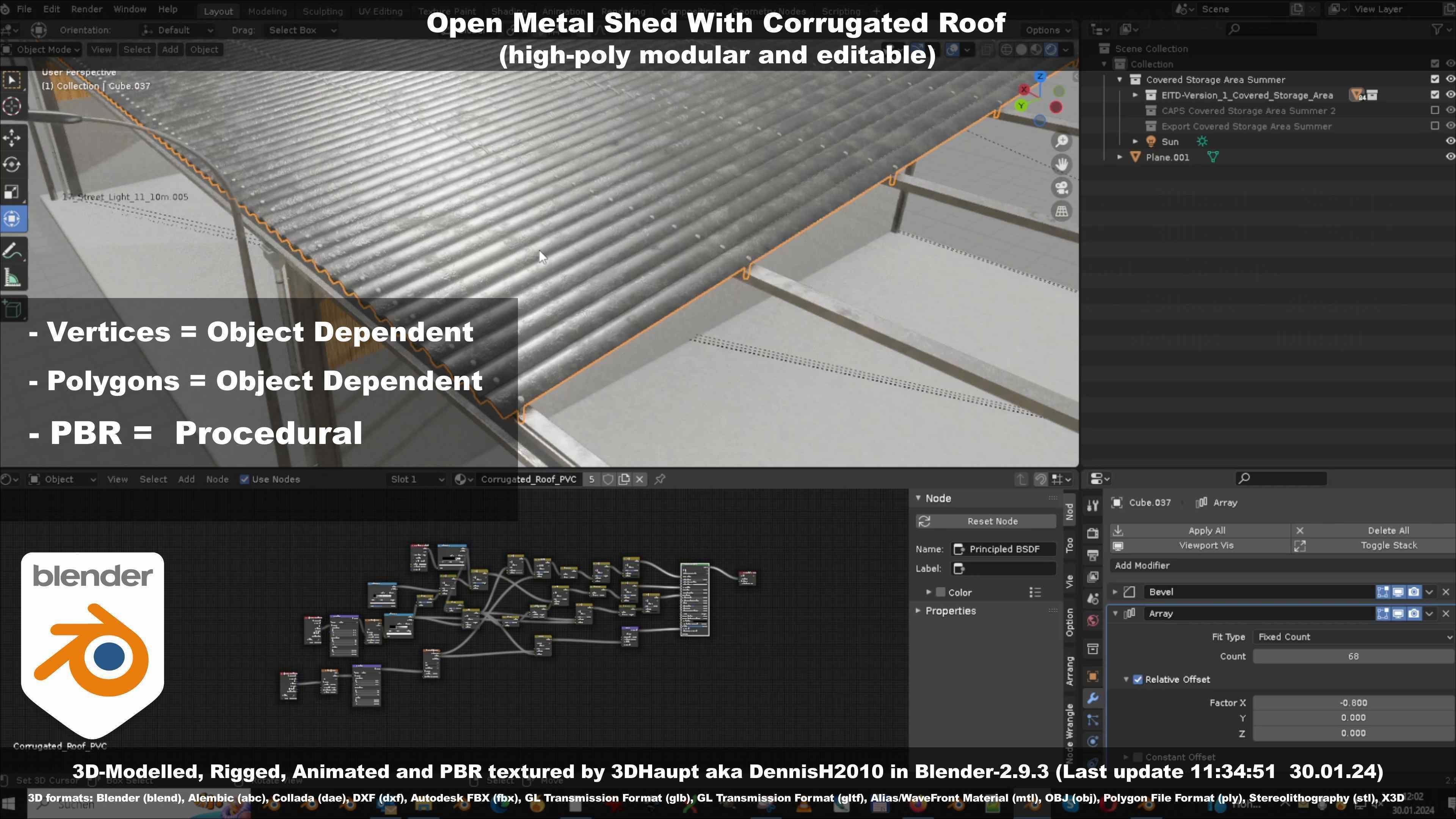Image resolution: width=1456 pixels, height=819 pixels.
Task: Select the Transform tool
Action: [13, 218]
